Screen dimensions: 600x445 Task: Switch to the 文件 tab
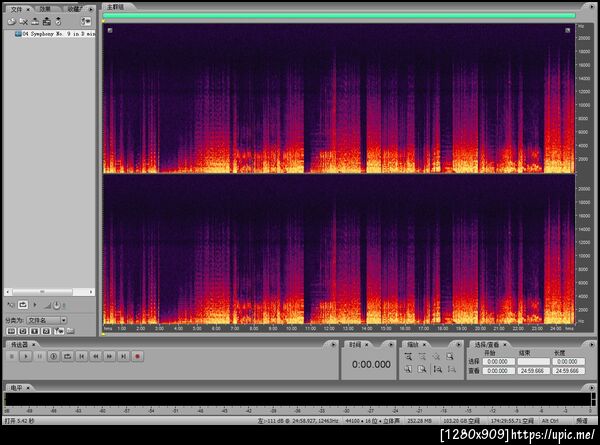click(x=16, y=9)
